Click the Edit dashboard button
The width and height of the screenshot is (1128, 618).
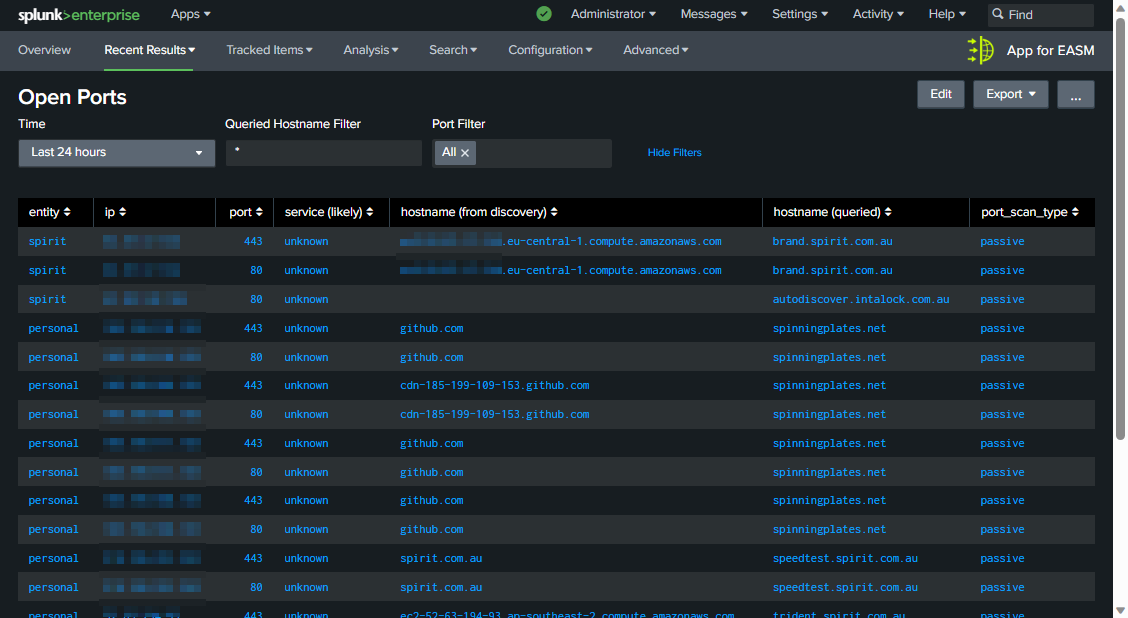coord(941,94)
